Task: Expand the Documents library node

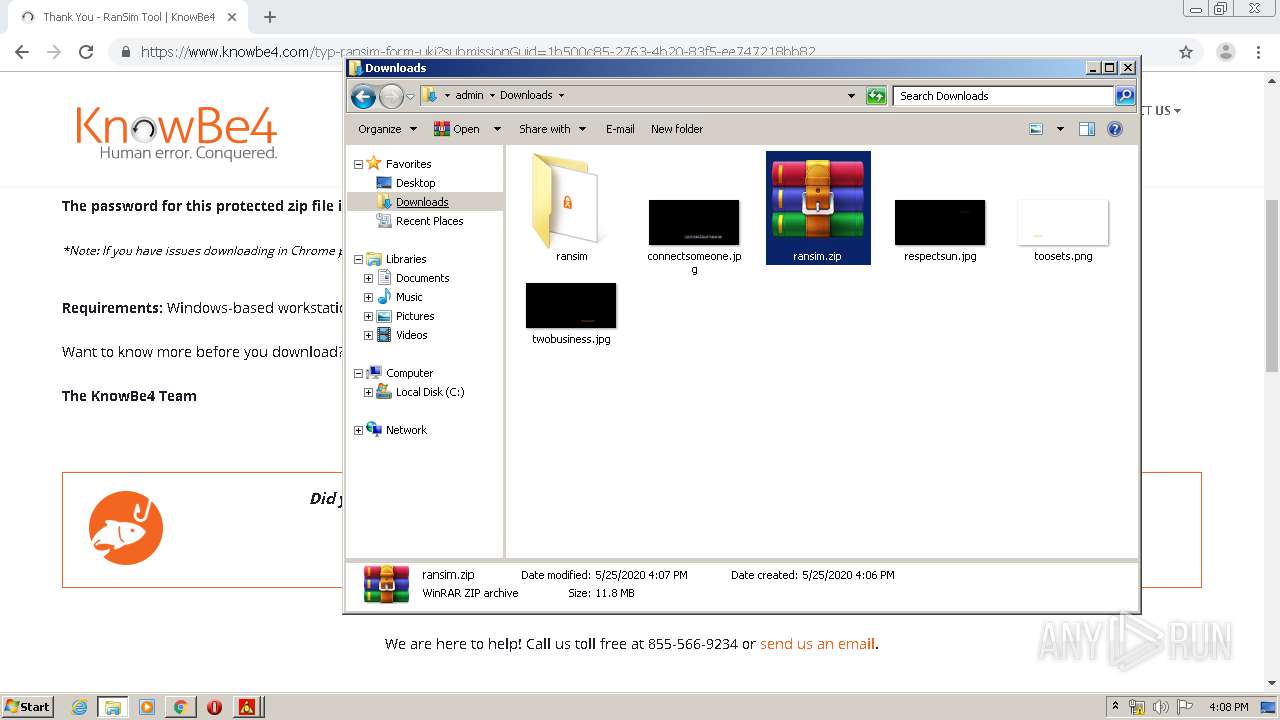Action: pyautogui.click(x=368, y=278)
